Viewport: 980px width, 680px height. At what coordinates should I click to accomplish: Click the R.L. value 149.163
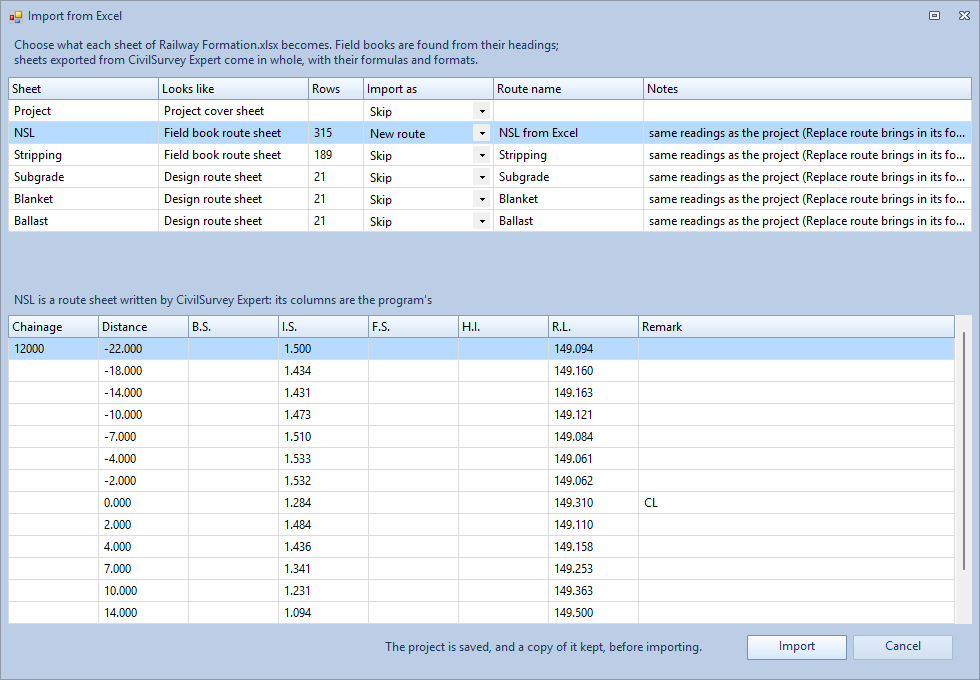pyautogui.click(x=593, y=392)
